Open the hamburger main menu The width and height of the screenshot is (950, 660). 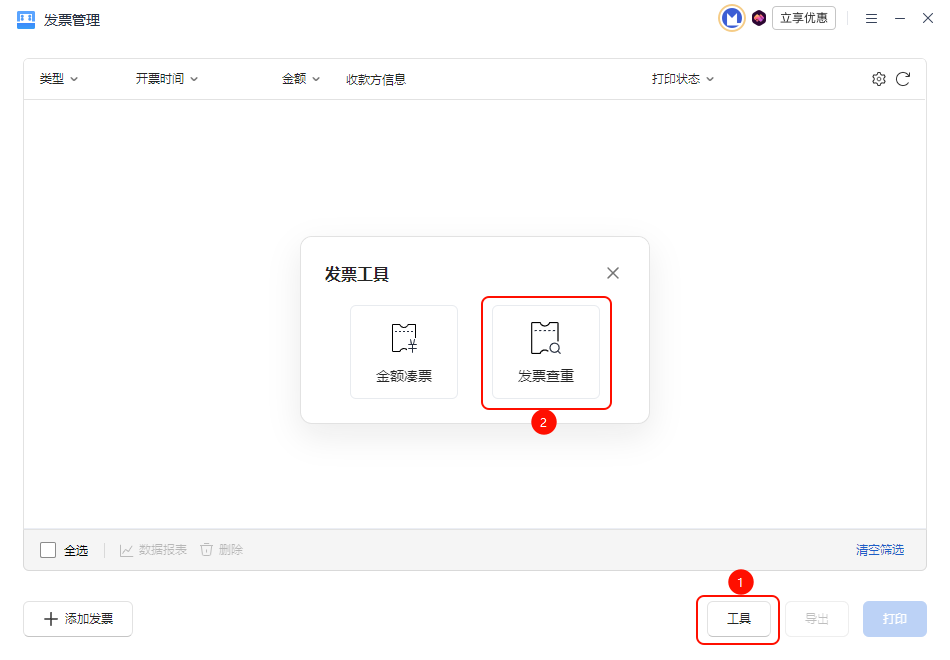(871, 19)
